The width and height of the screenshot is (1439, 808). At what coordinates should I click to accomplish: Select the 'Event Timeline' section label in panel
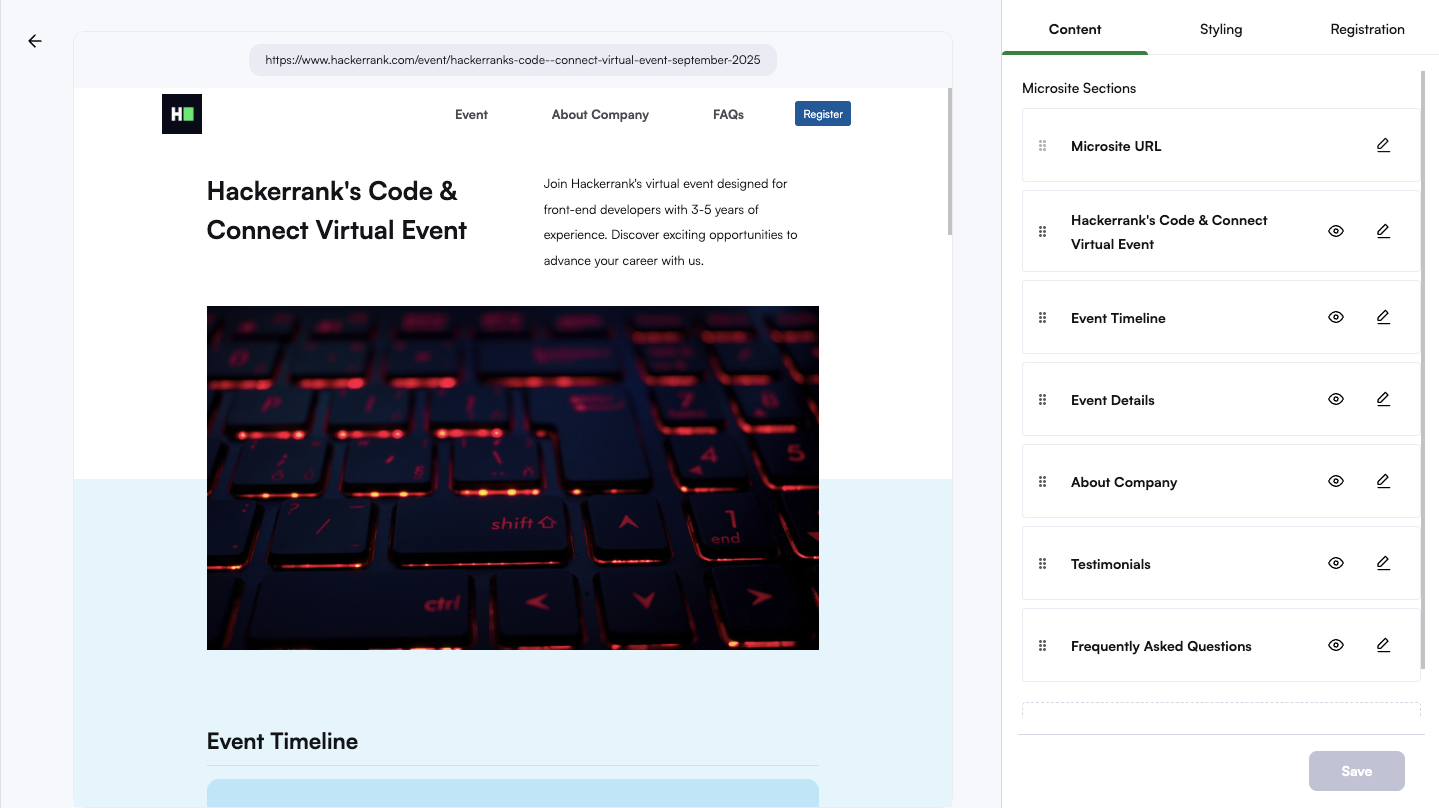click(1118, 318)
